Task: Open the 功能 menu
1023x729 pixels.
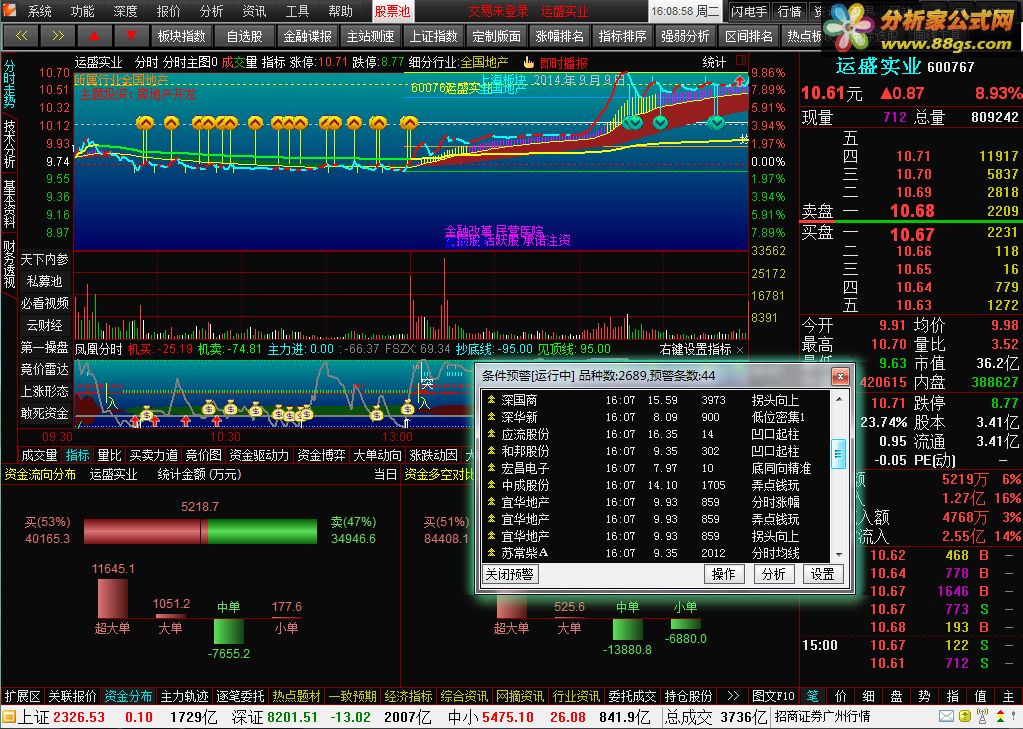Action: tap(82, 11)
